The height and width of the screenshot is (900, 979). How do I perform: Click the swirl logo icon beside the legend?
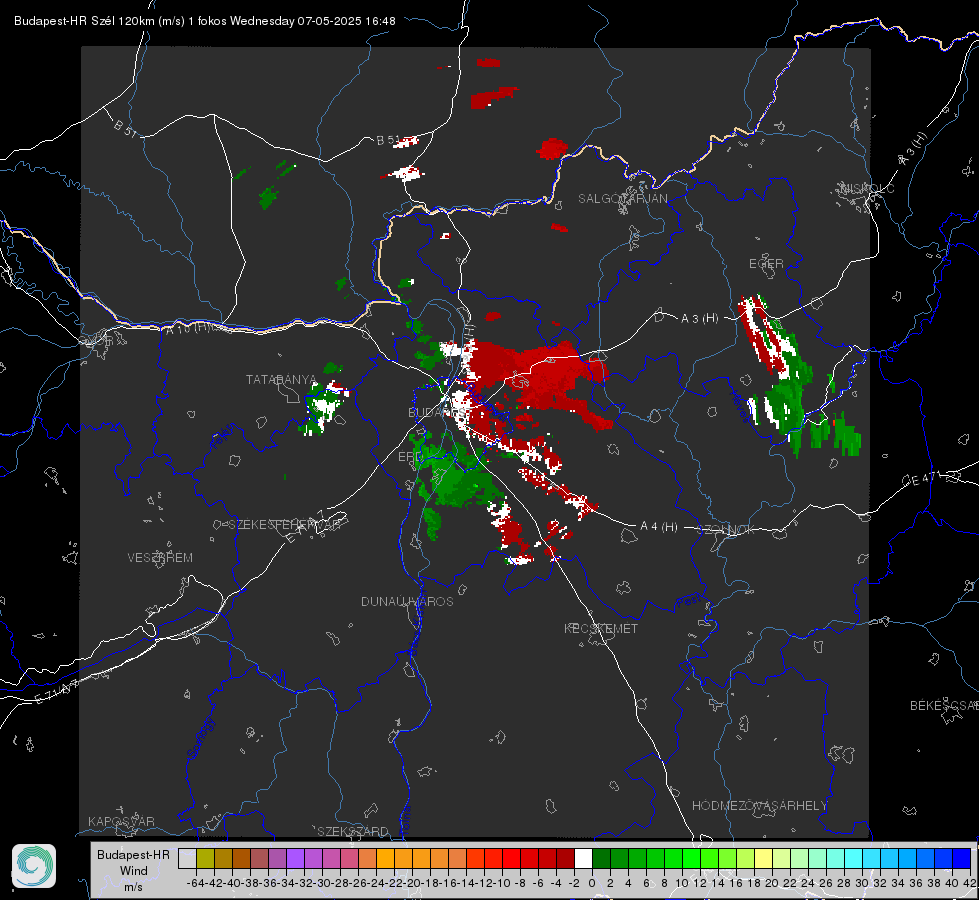(34, 866)
